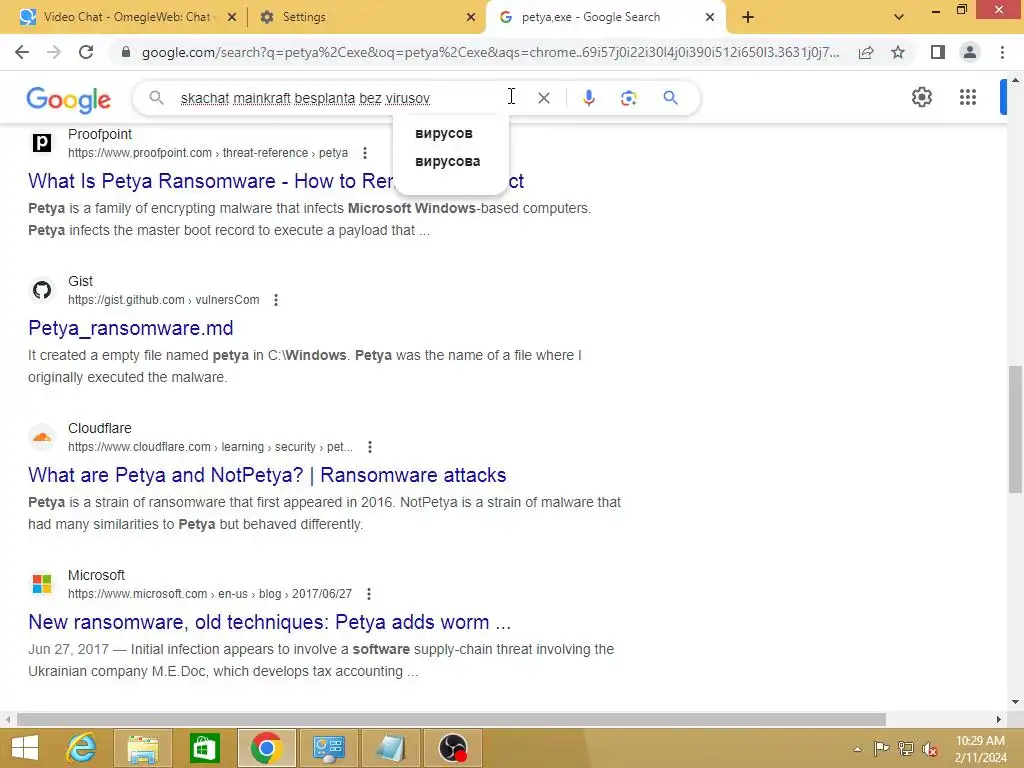
Task: View site information lock icon
Action: coord(126,52)
